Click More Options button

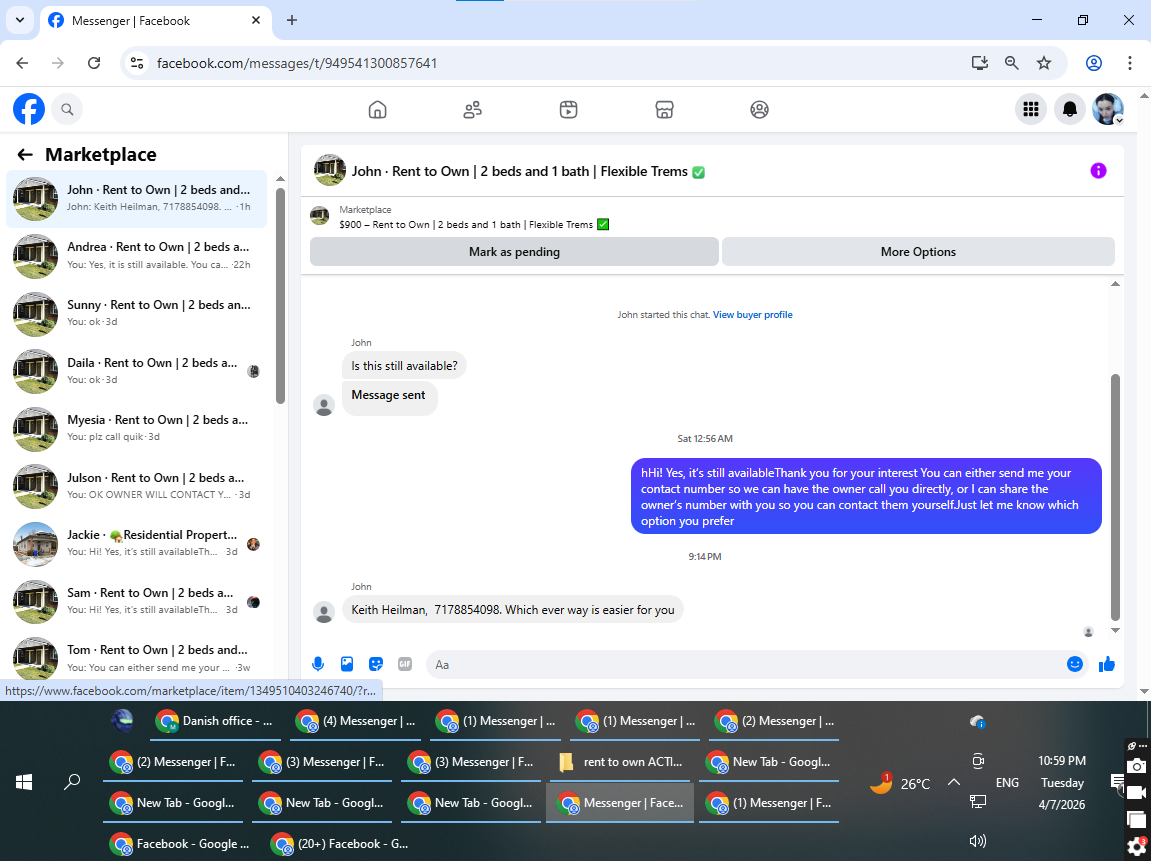(918, 252)
